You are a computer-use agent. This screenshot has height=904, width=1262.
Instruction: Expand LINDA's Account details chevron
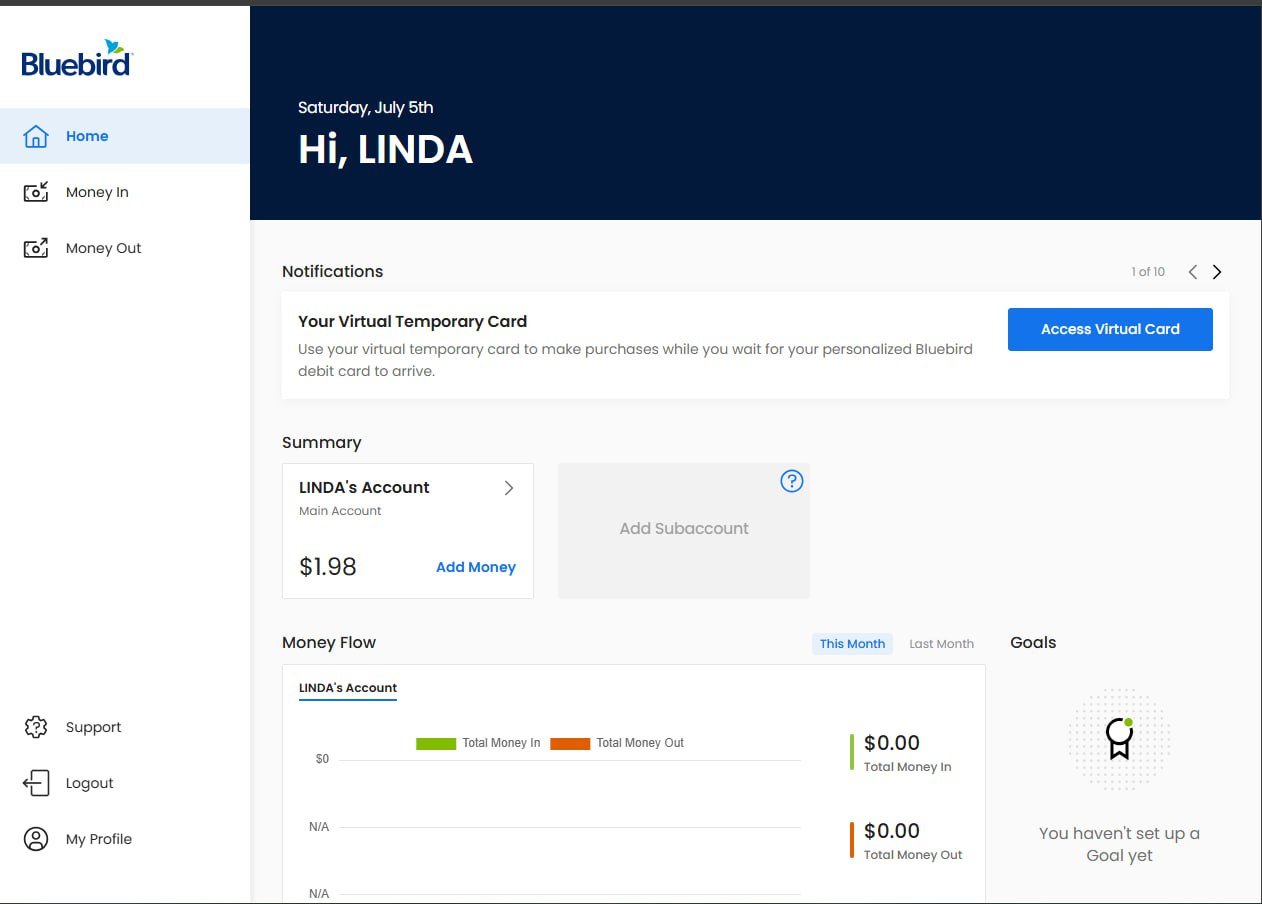[x=509, y=488]
